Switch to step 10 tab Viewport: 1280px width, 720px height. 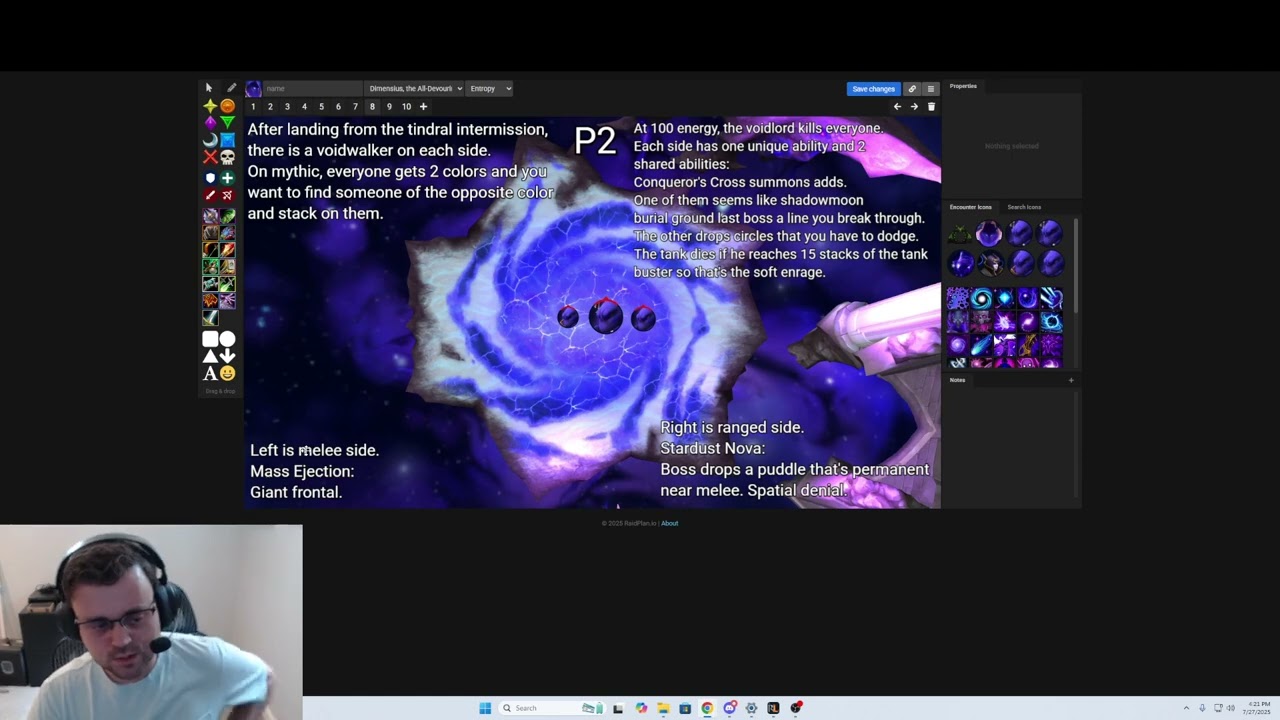[406, 107]
